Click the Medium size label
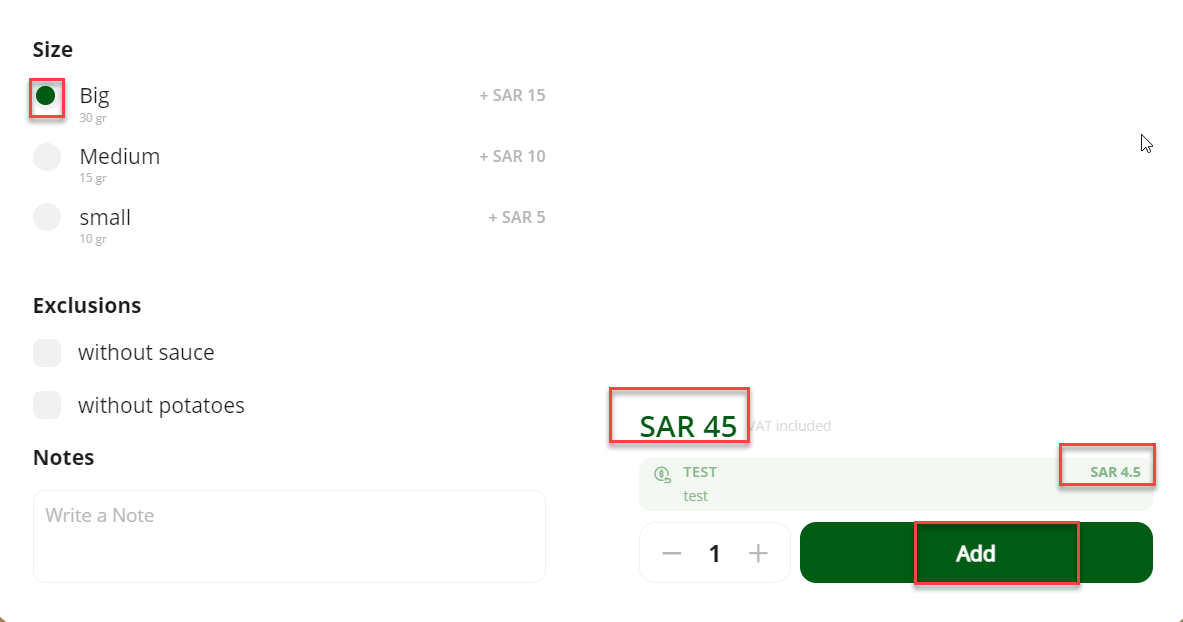The width and height of the screenshot is (1183, 622). 120,156
